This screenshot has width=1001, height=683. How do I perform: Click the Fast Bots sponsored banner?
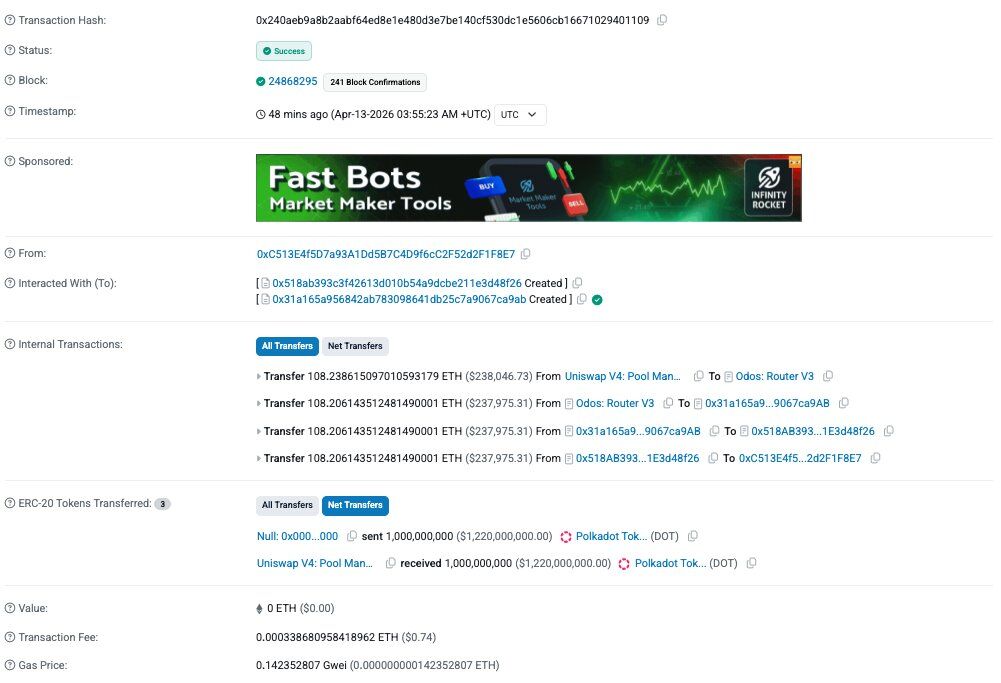point(528,187)
